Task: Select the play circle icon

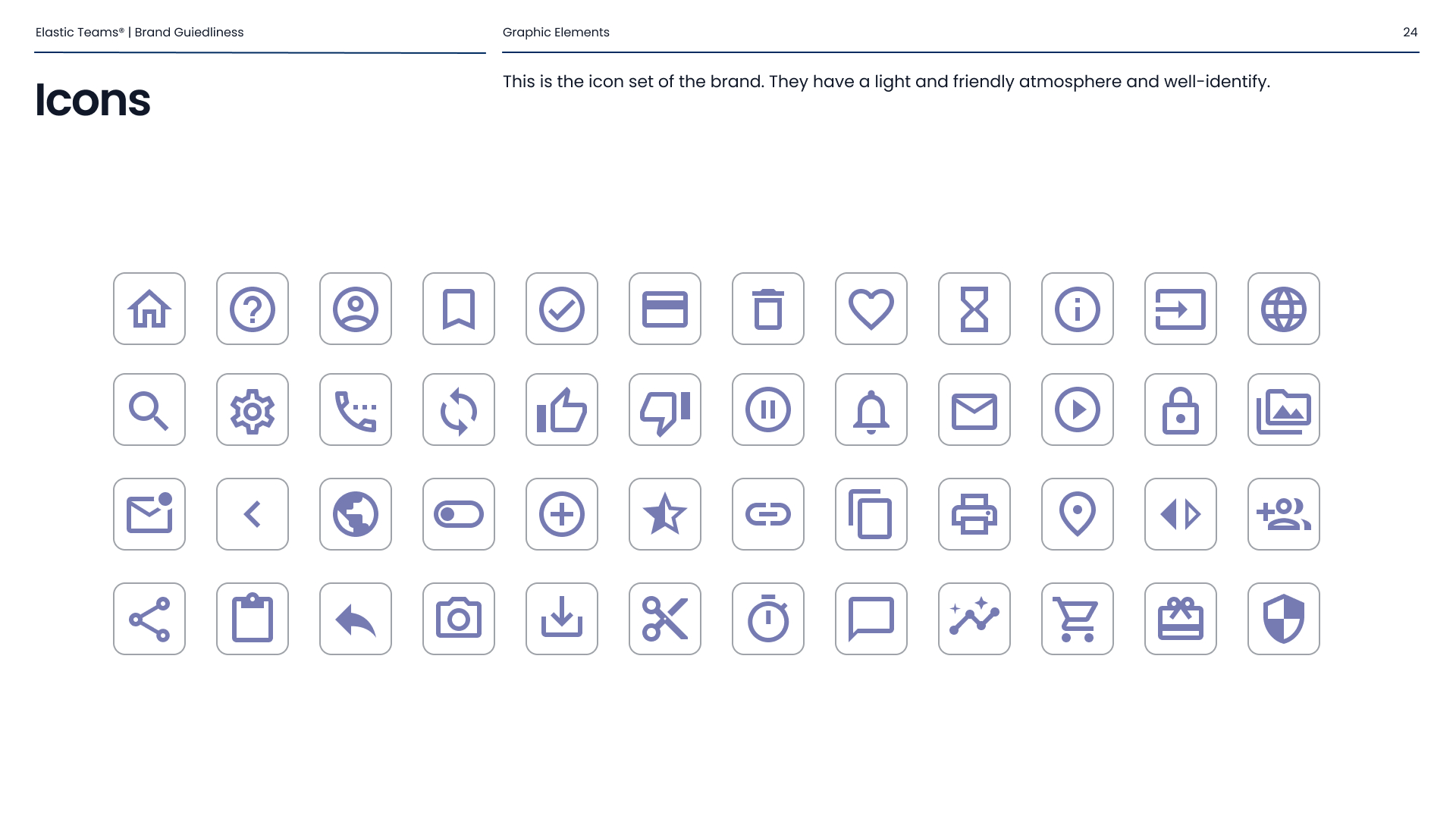Action: tap(1078, 409)
